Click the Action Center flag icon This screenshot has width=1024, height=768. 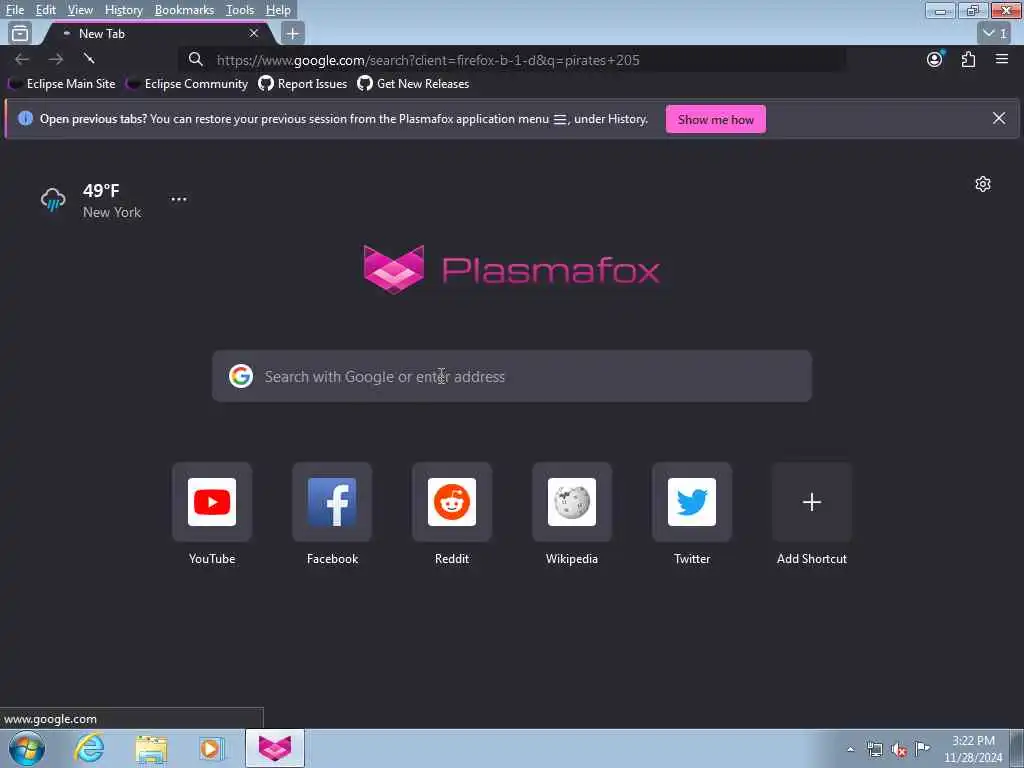click(922, 748)
